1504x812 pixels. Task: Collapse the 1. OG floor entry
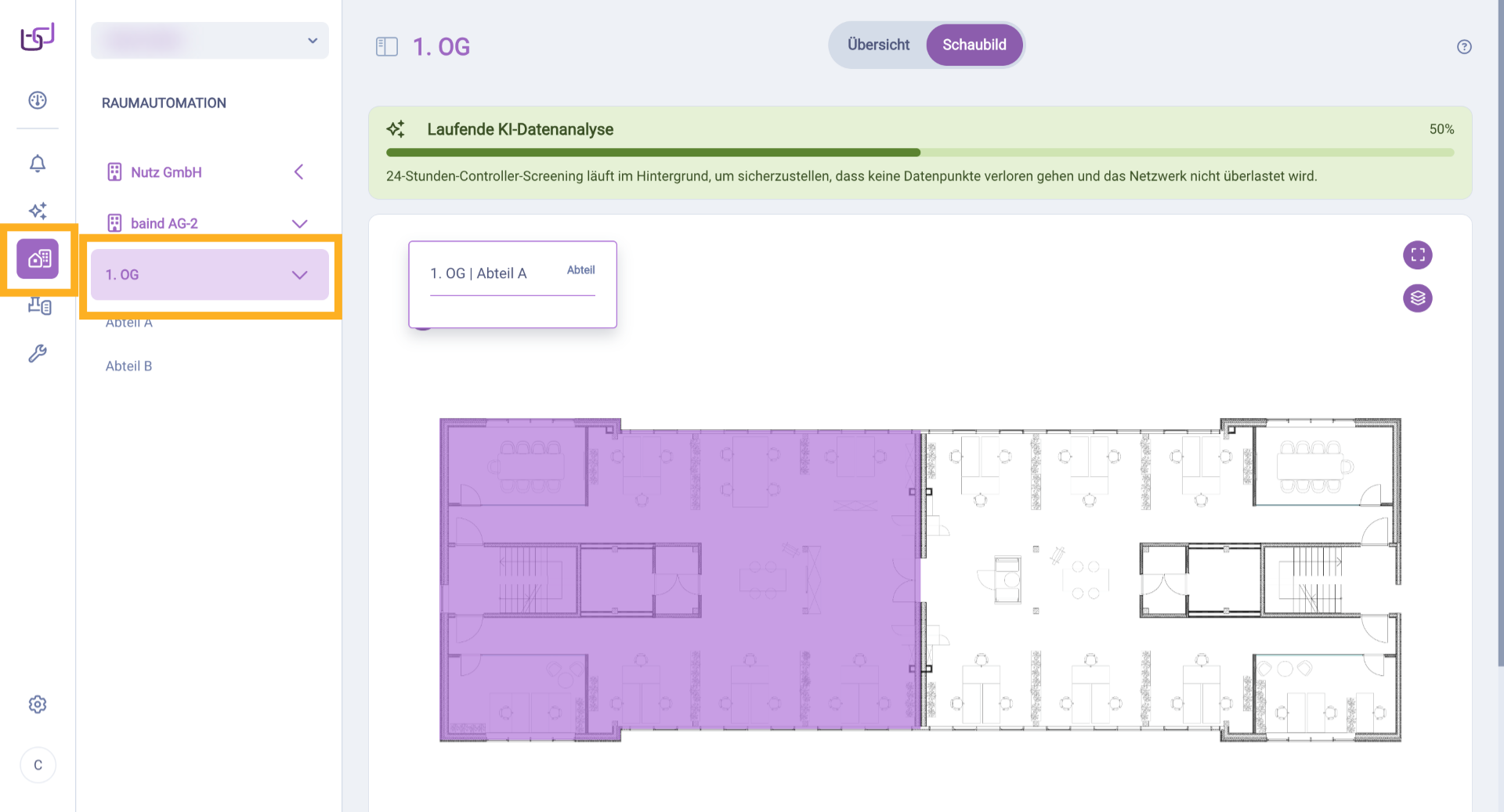[x=299, y=275]
